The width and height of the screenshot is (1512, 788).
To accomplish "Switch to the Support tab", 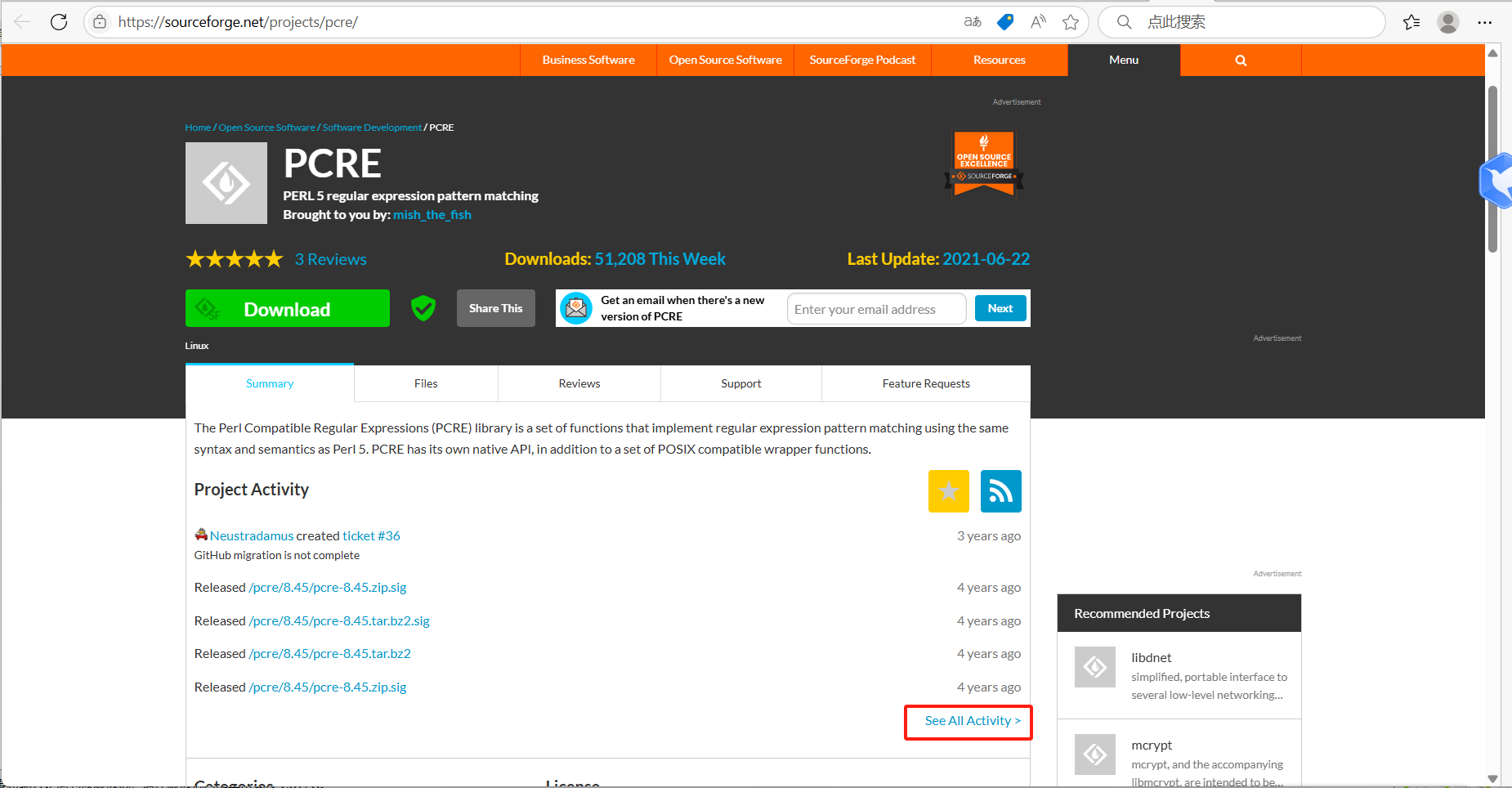I will (x=741, y=383).
